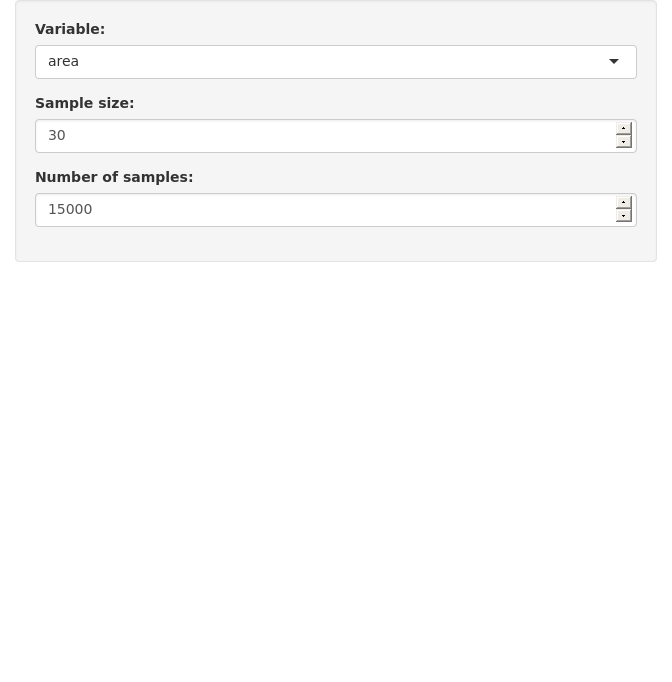Click the value 30 in Sample size

(57, 136)
